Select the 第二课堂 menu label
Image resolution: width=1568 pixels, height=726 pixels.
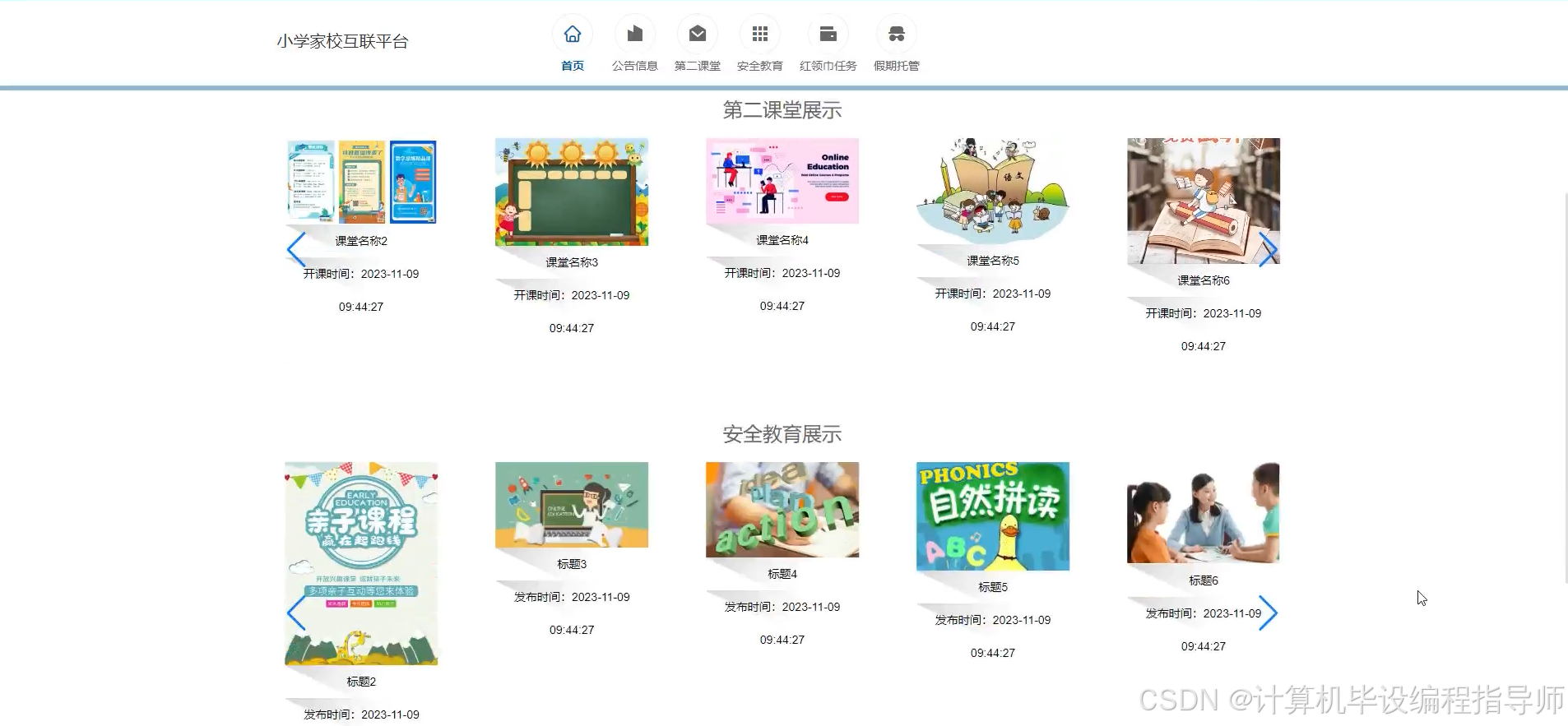pos(698,66)
